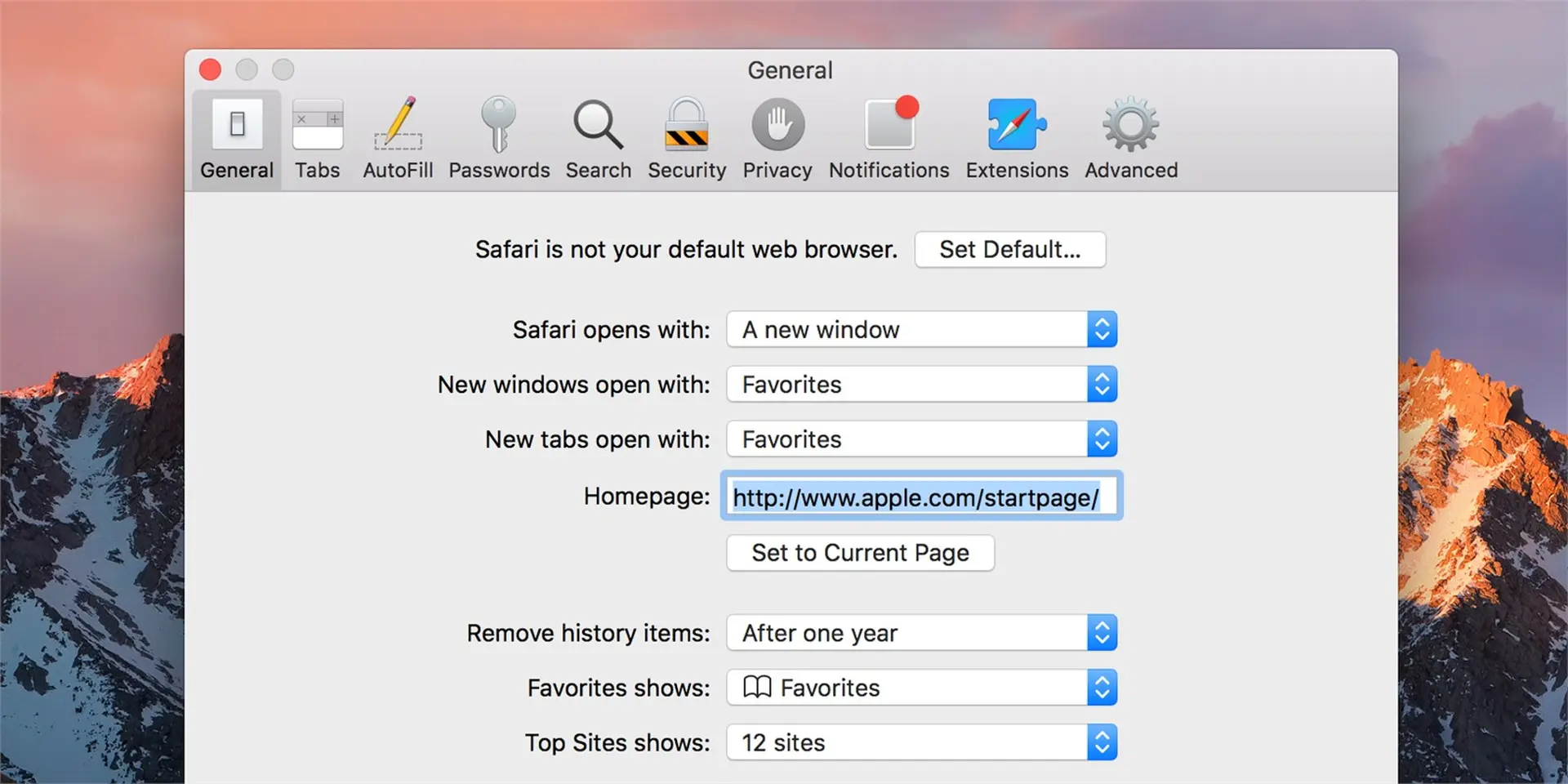Click the Set Default button
This screenshot has height=784, width=1568.
[1010, 249]
